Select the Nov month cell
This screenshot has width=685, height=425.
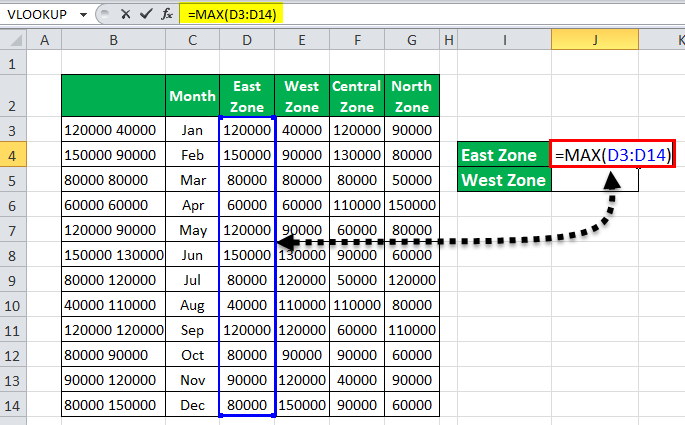point(192,380)
